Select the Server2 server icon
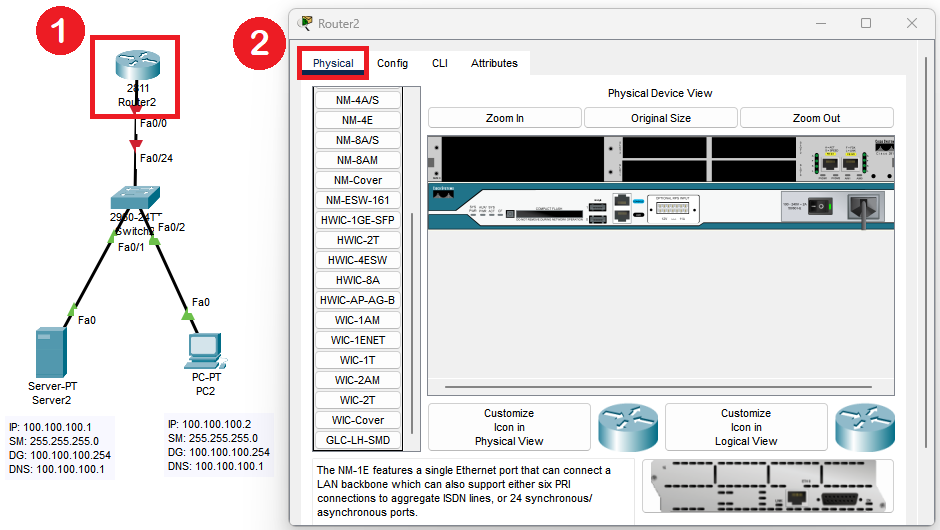The image size is (940, 530). (x=51, y=352)
